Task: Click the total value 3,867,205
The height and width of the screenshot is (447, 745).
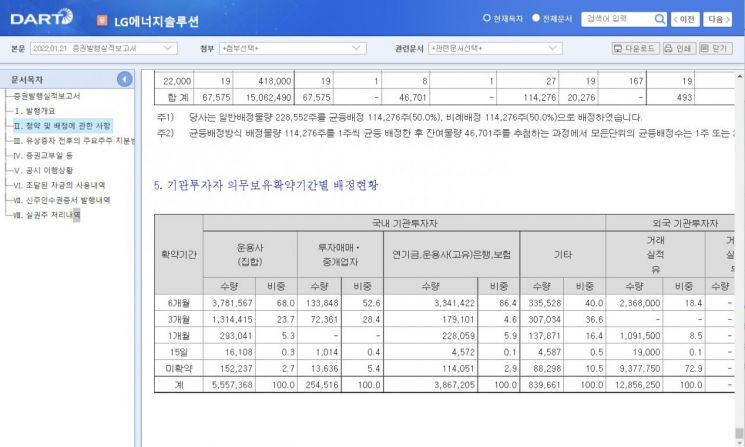Action: click(x=454, y=385)
